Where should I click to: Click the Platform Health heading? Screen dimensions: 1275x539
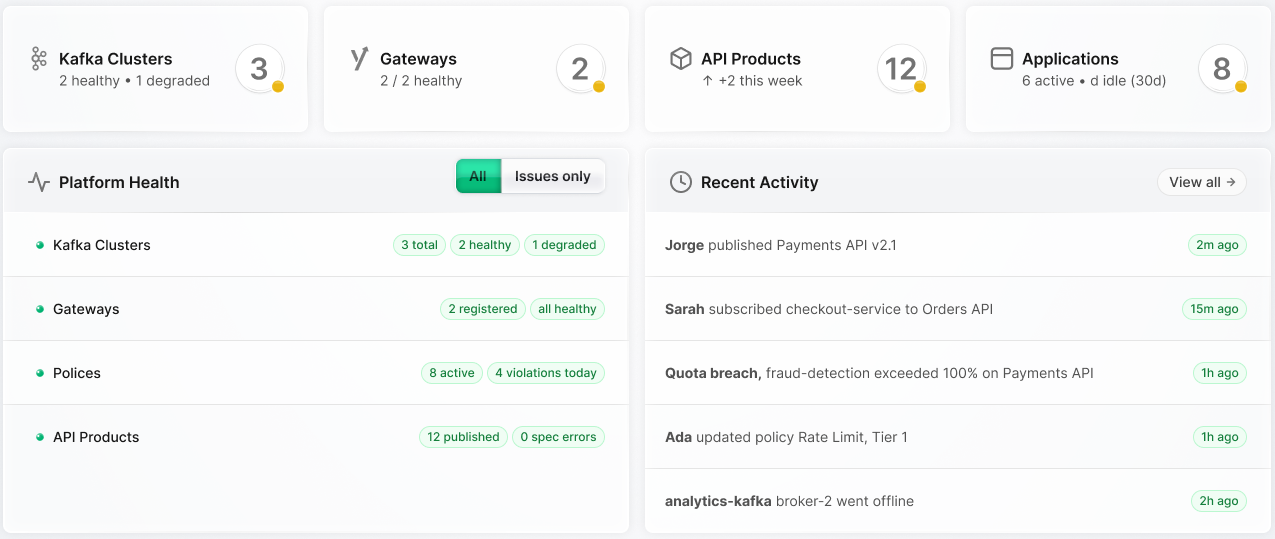pos(119,182)
